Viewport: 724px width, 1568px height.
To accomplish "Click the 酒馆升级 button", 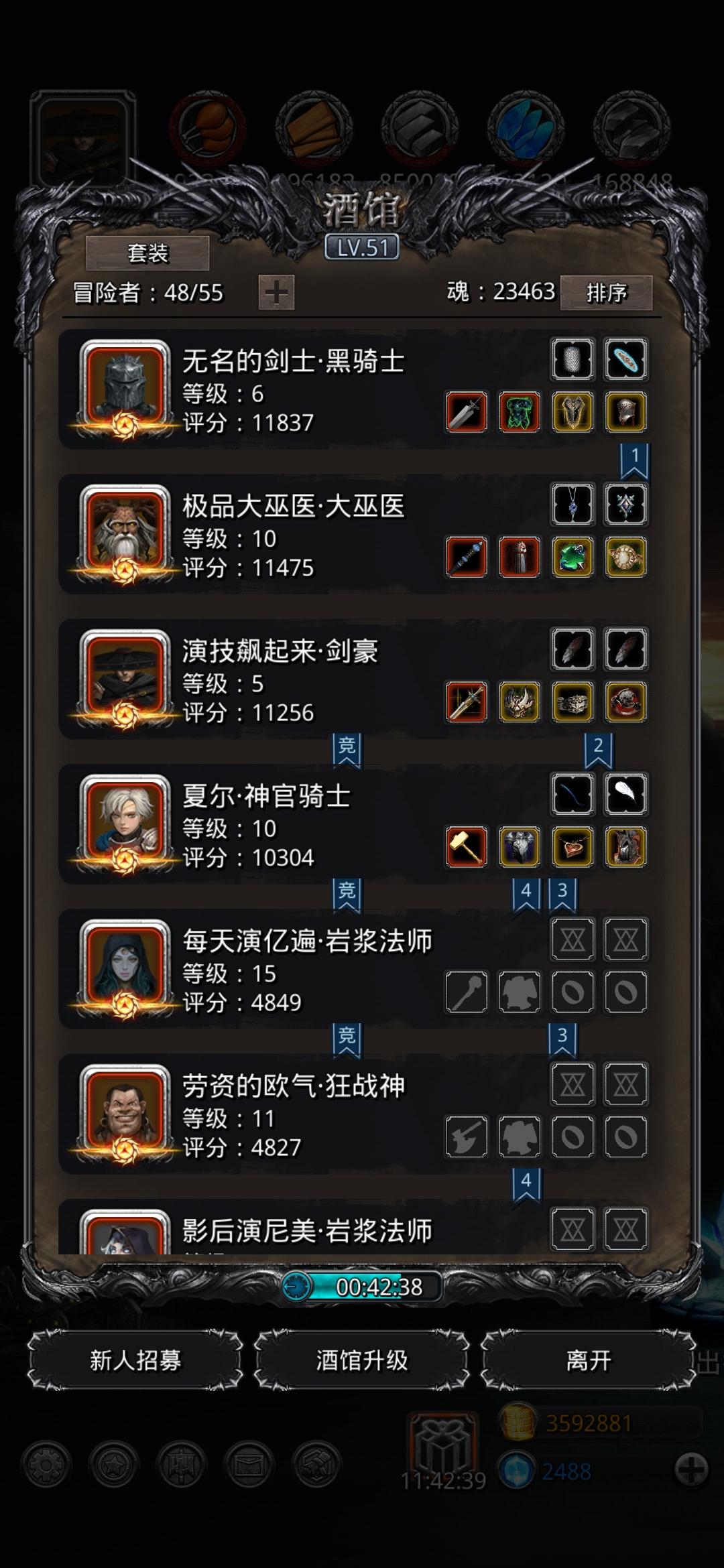I will (362, 1360).
